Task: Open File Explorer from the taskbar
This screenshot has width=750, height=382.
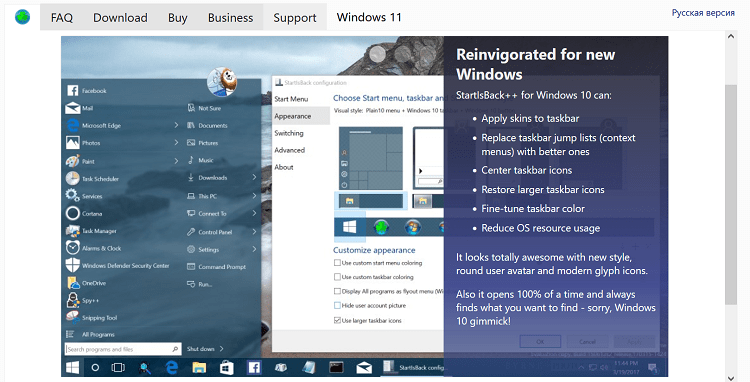Action: point(199,367)
